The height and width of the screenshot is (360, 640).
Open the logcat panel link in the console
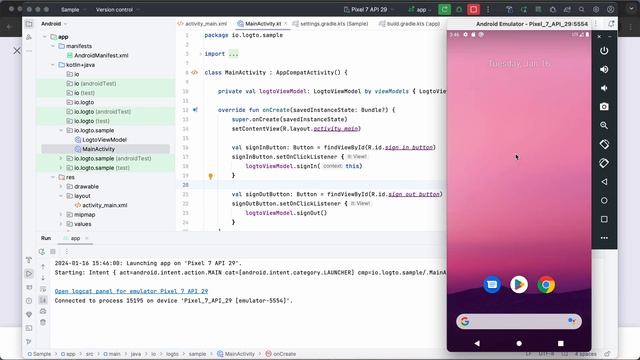pos(131,291)
